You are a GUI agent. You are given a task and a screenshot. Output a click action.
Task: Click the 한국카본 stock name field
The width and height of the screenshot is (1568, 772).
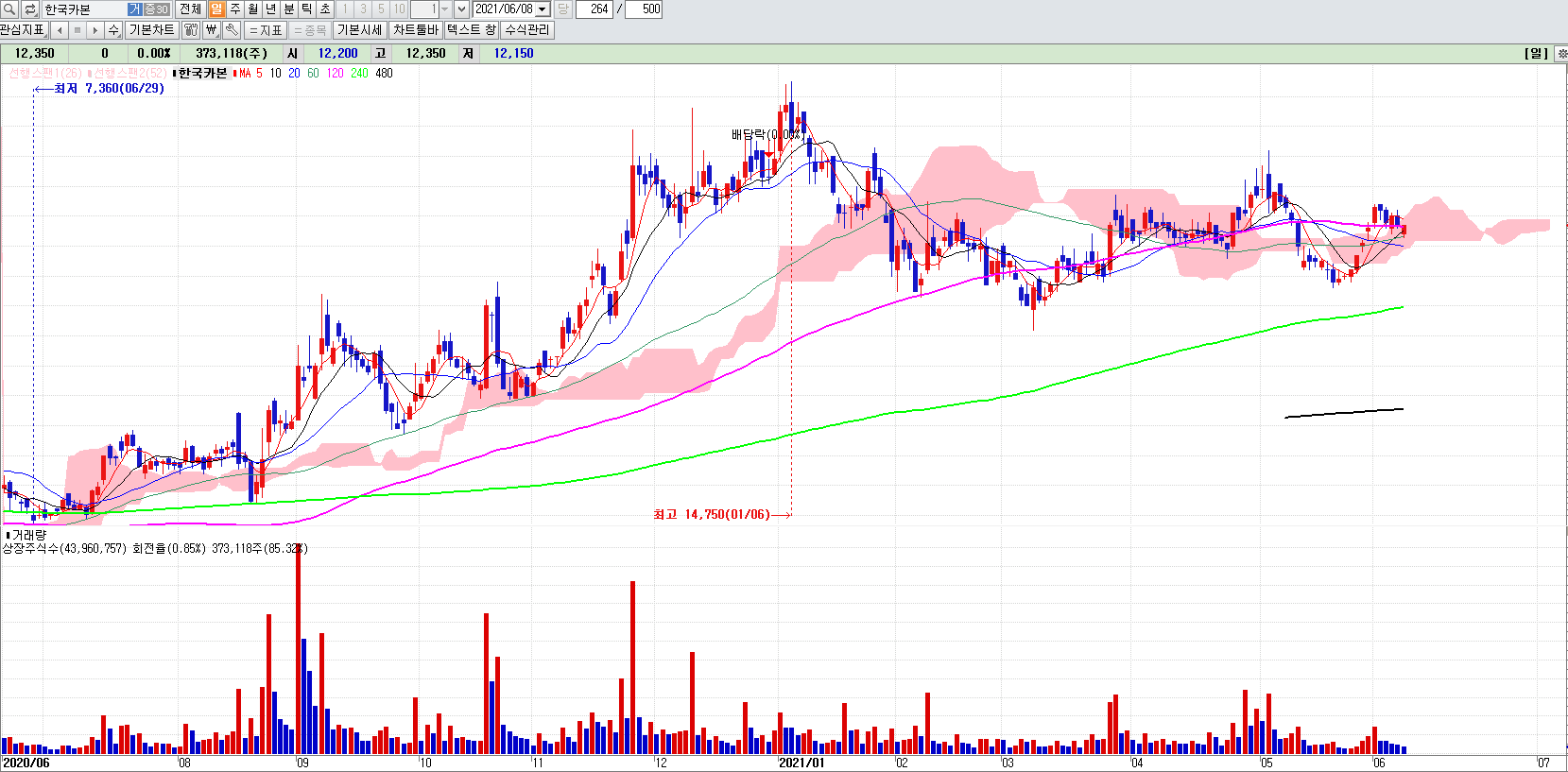click(83, 9)
